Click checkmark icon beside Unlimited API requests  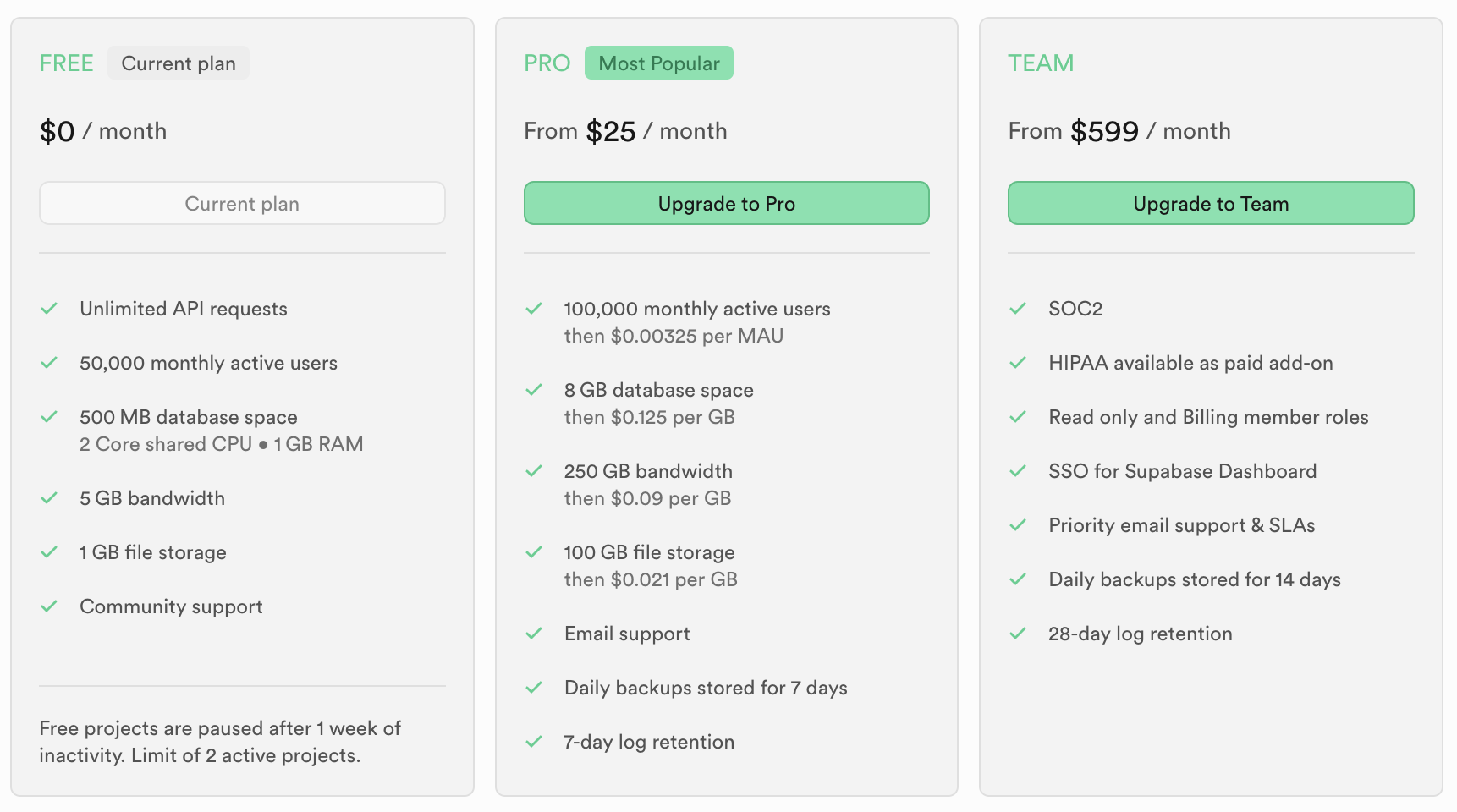click(49, 309)
